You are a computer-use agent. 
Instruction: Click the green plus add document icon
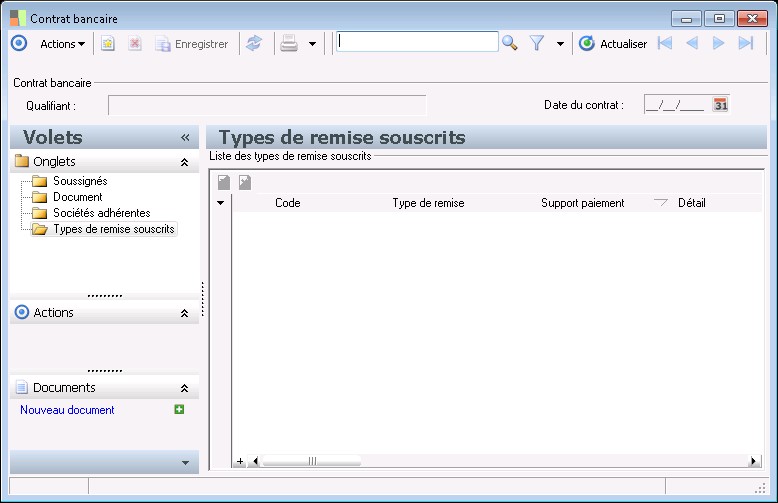tap(179, 409)
